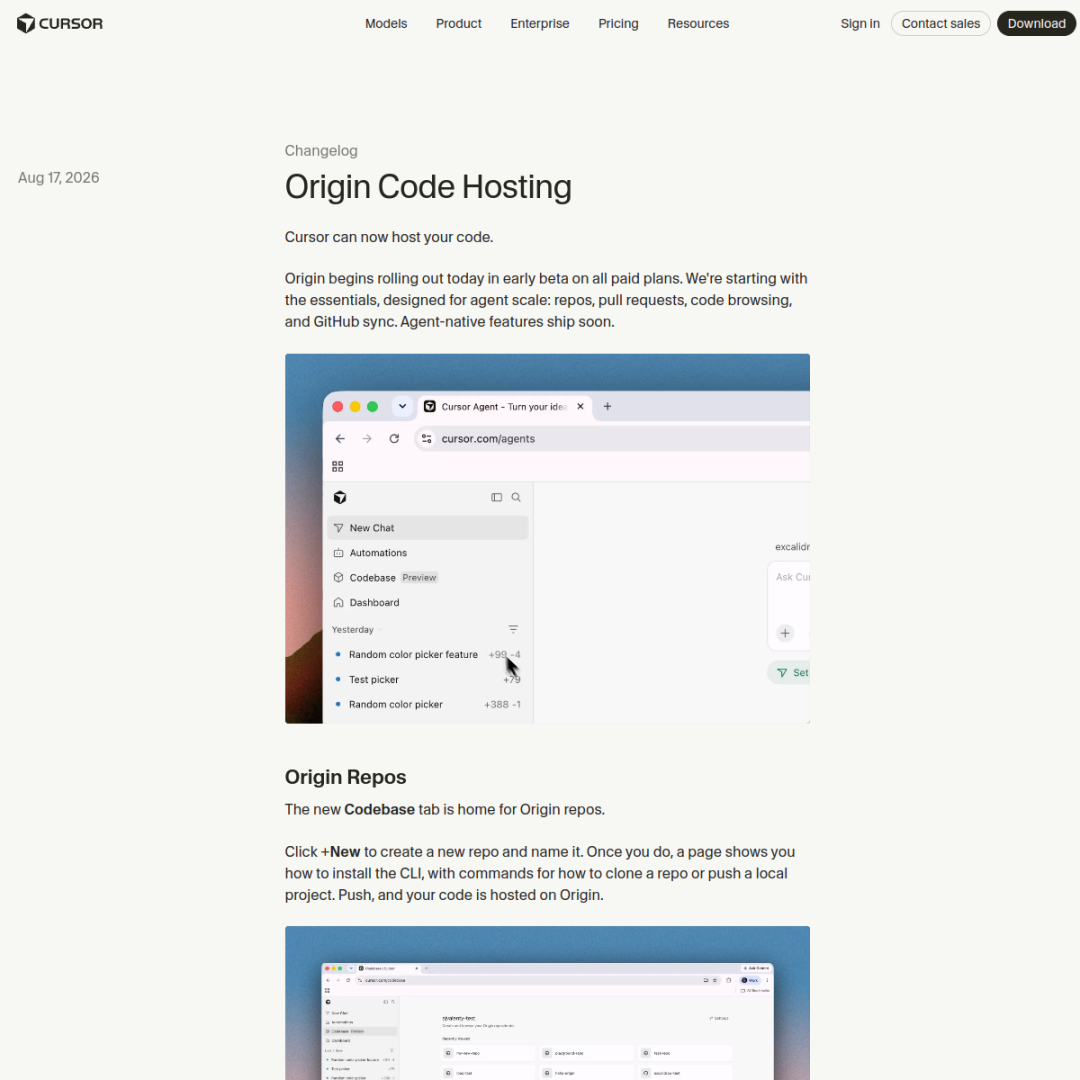Click the yellow minimize dot in mockup
Screen dimensions: 1080x1080
(x=355, y=406)
